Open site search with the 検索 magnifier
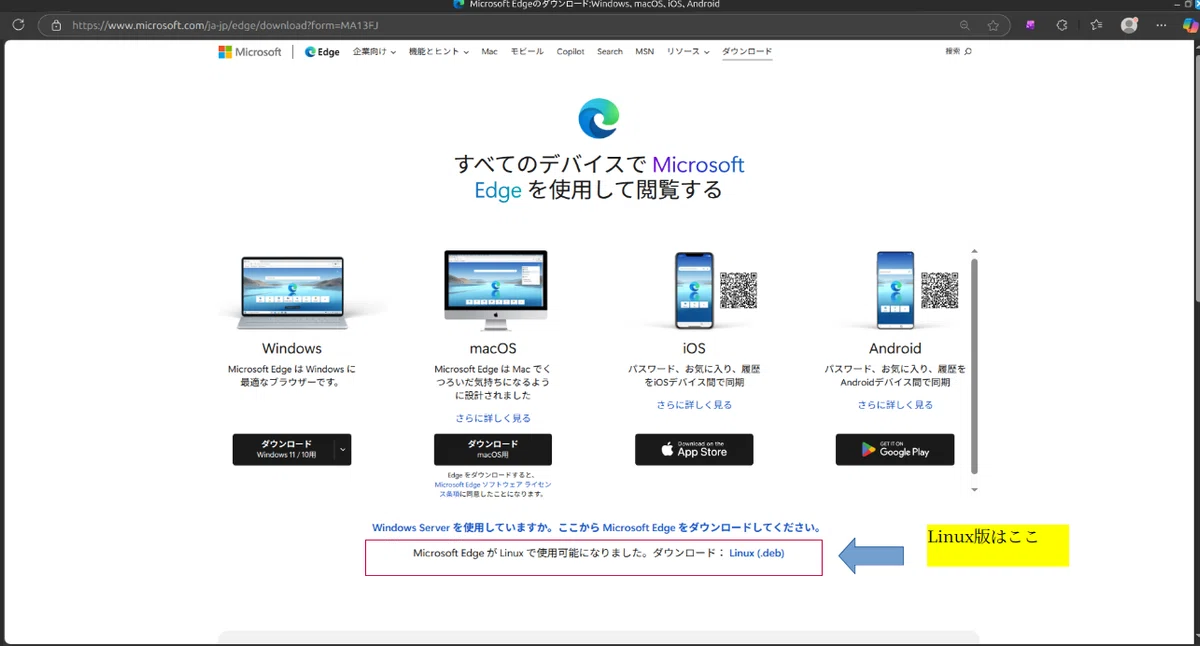Image resolution: width=1200 pixels, height=646 pixels. 958,51
